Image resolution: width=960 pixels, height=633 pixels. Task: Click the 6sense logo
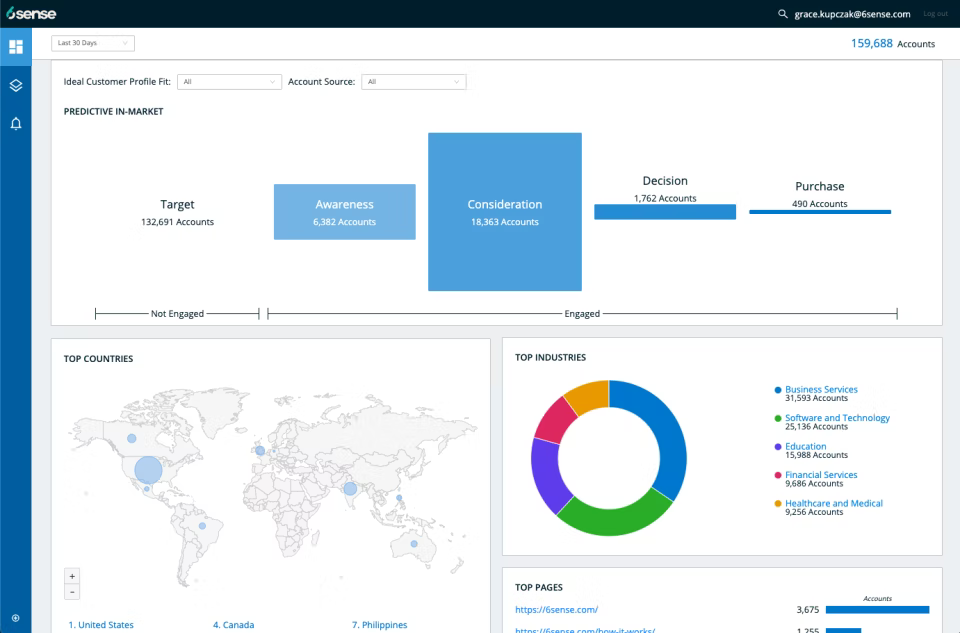(x=31, y=13)
